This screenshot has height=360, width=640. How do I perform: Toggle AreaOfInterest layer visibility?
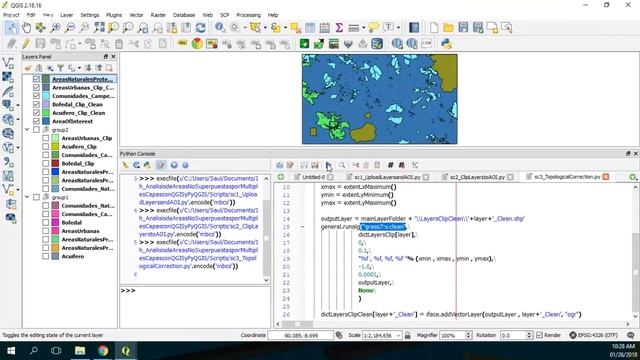tap(36, 121)
